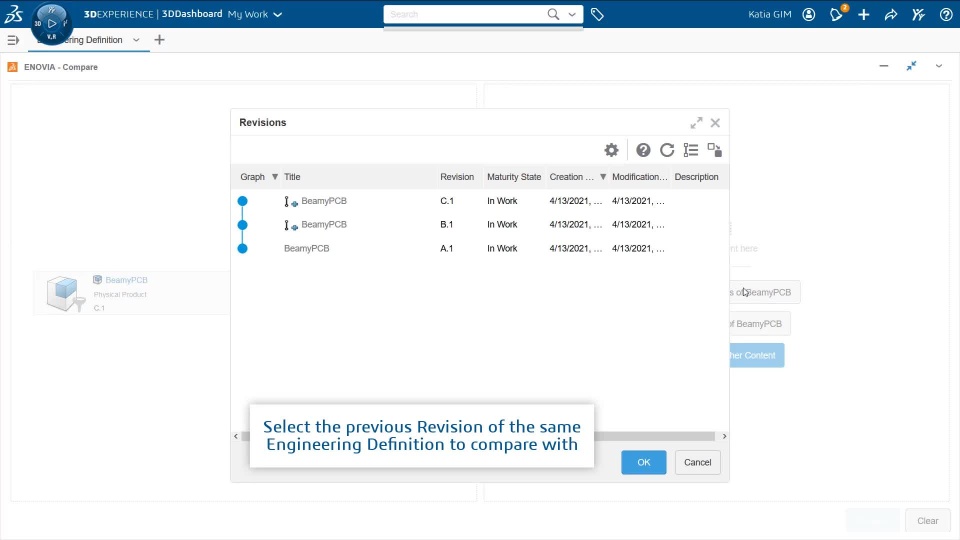The width and height of the screenshot is (960, 540).
Task: Click the Description column header
Action: [x=696, y=177]
